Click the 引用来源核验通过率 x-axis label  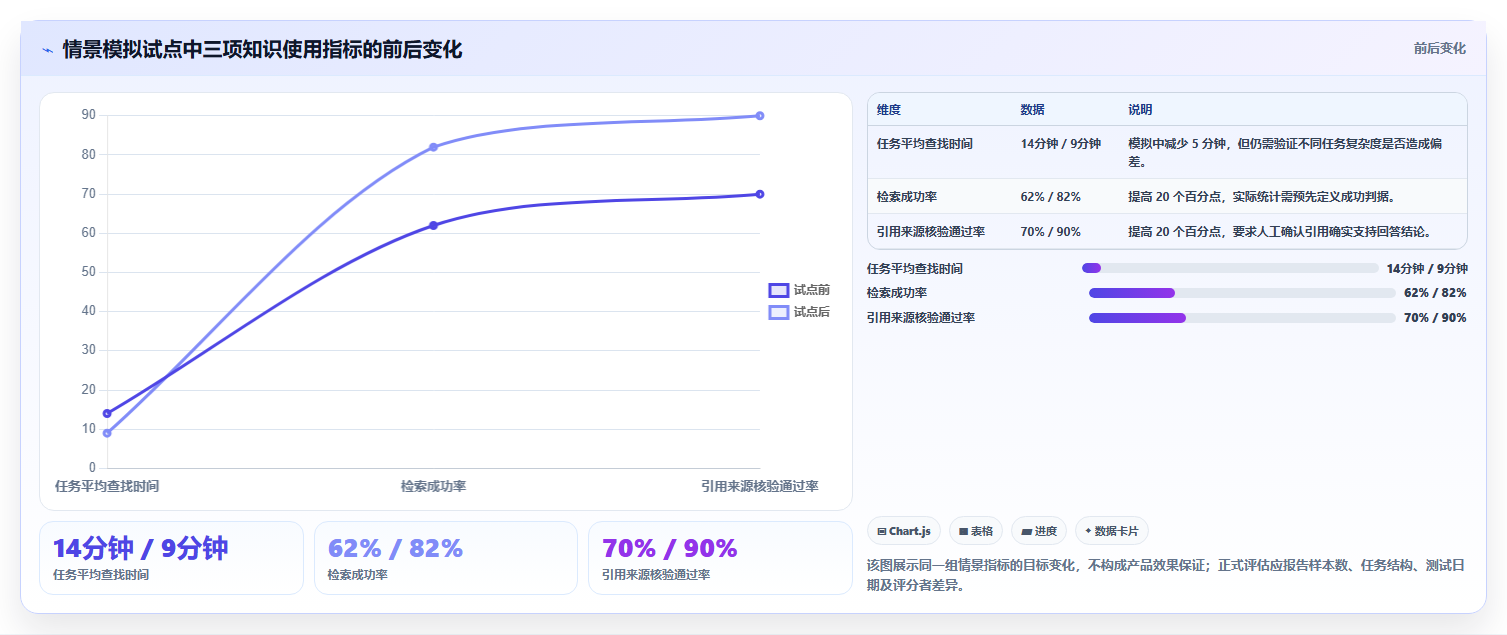(x=760, y=486)
